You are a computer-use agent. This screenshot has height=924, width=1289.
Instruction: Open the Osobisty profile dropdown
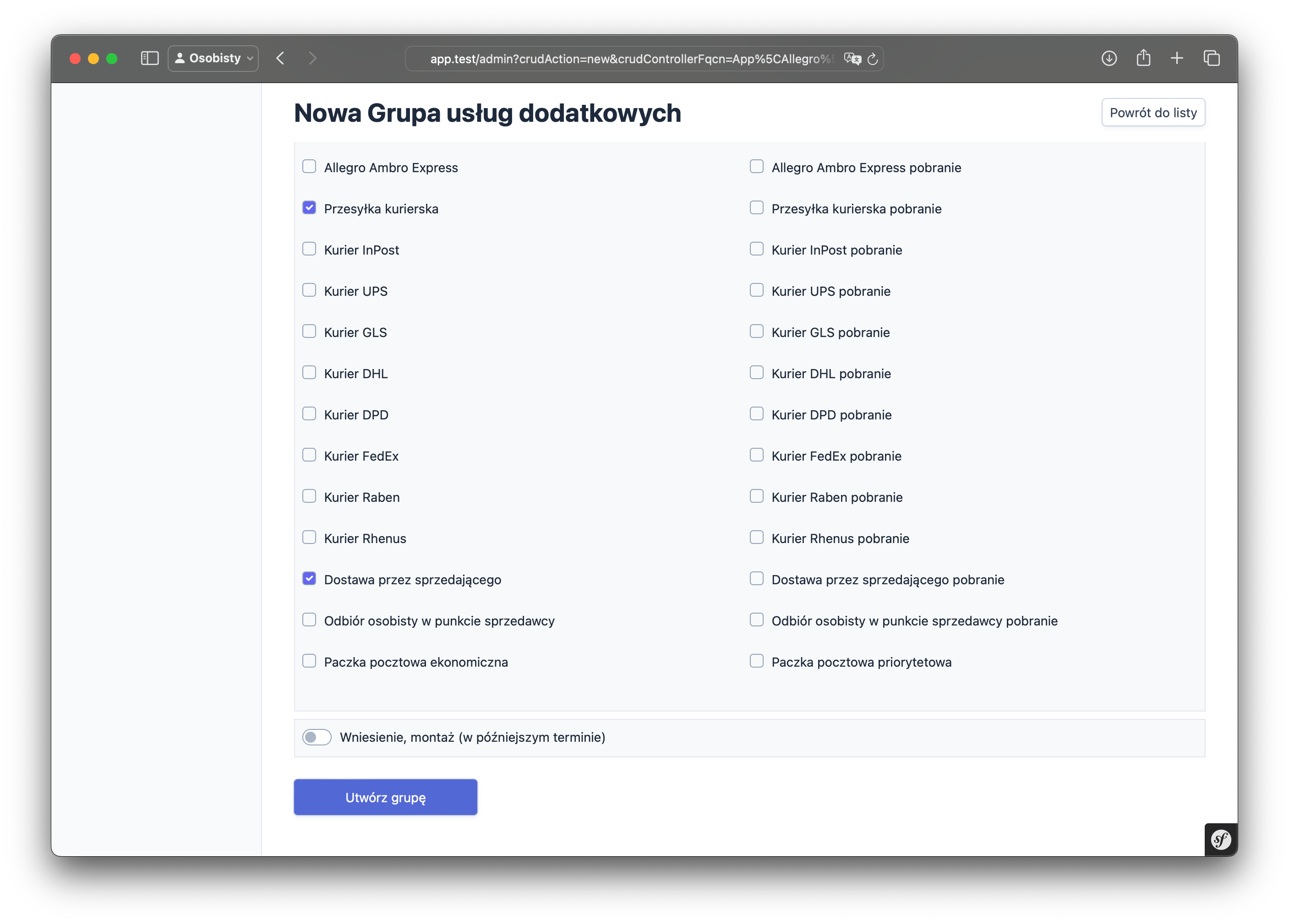213,58
